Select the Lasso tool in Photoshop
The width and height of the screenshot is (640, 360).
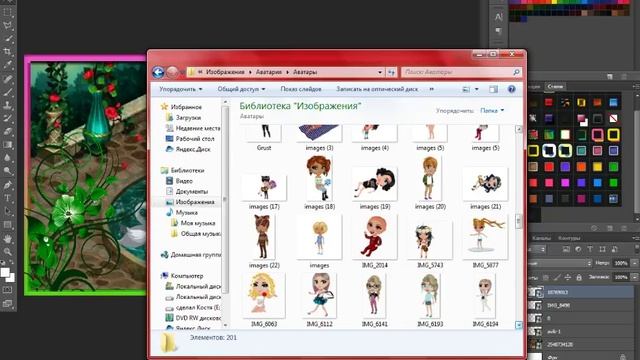pyautogui.click(x=8, y=25)
